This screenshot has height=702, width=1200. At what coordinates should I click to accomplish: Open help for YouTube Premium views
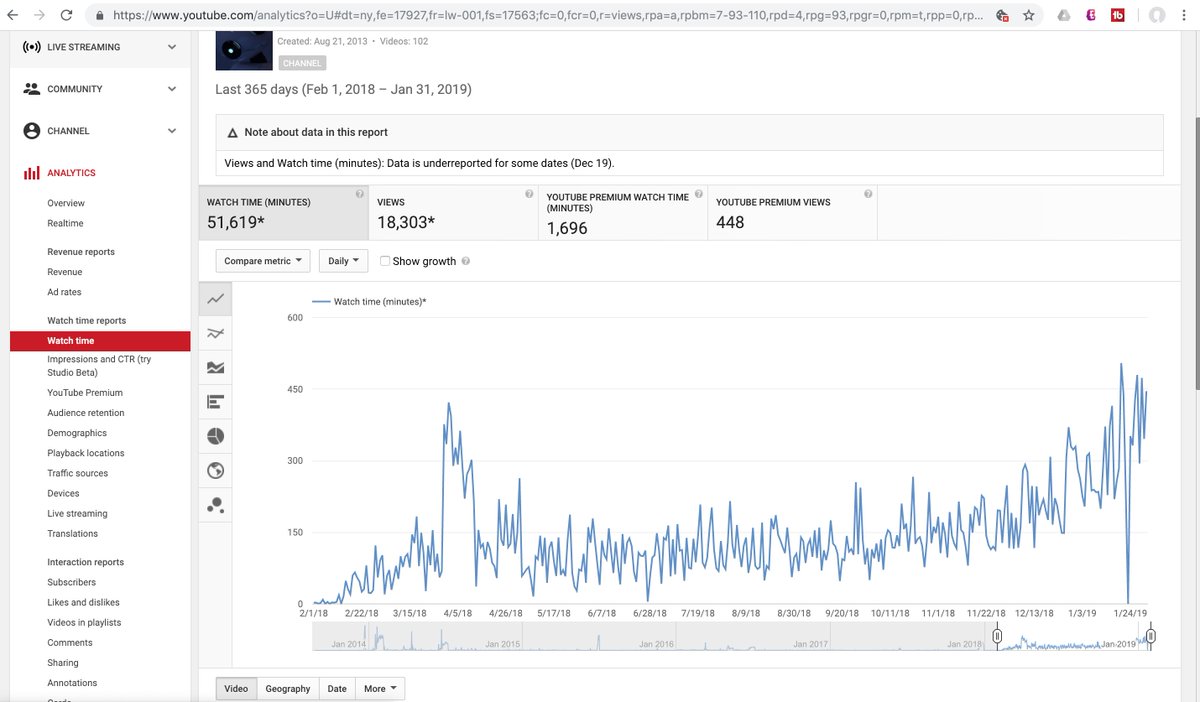tap(868, 194)
